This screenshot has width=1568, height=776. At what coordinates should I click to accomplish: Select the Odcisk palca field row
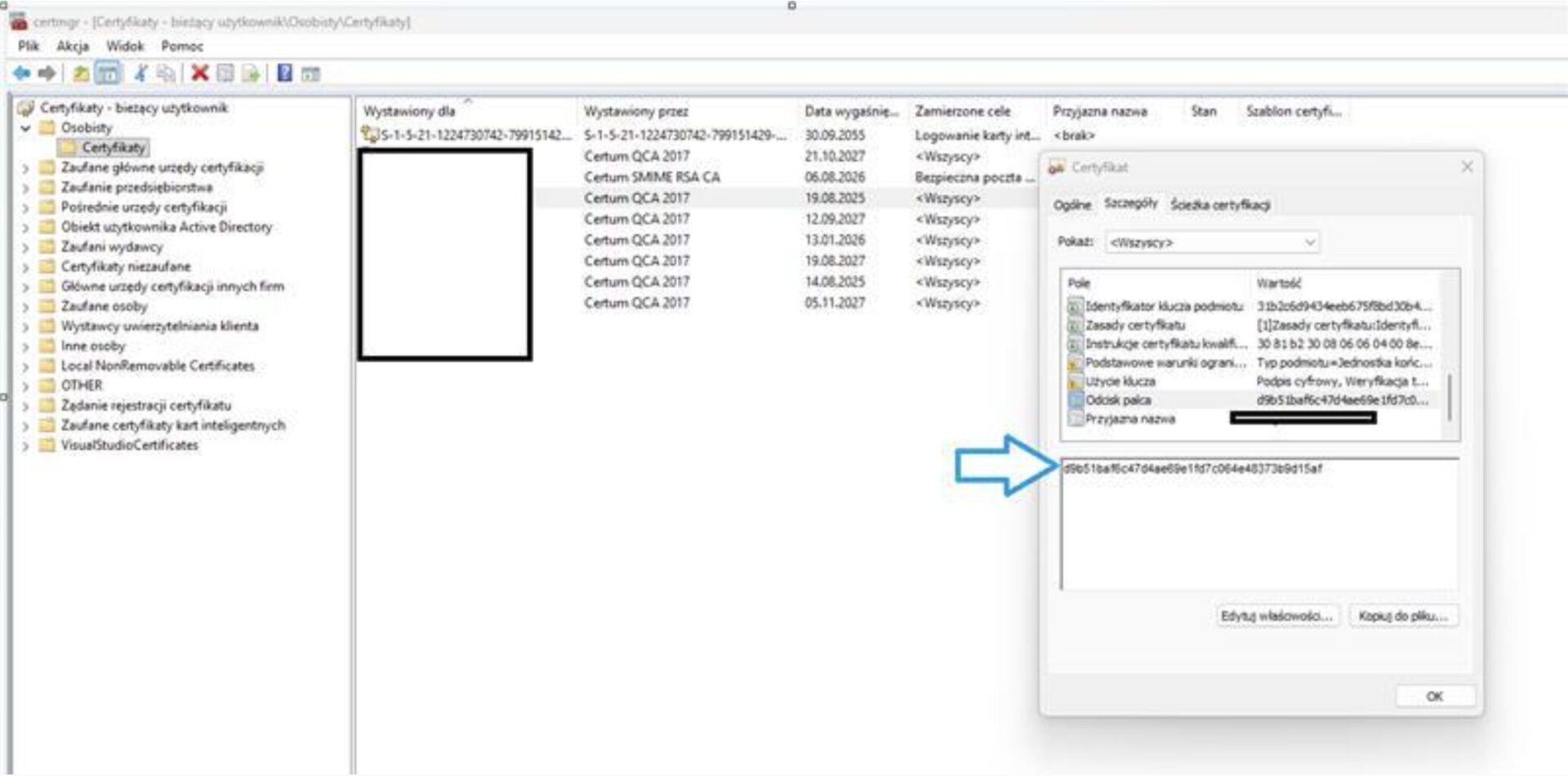tap(1118, 400)
